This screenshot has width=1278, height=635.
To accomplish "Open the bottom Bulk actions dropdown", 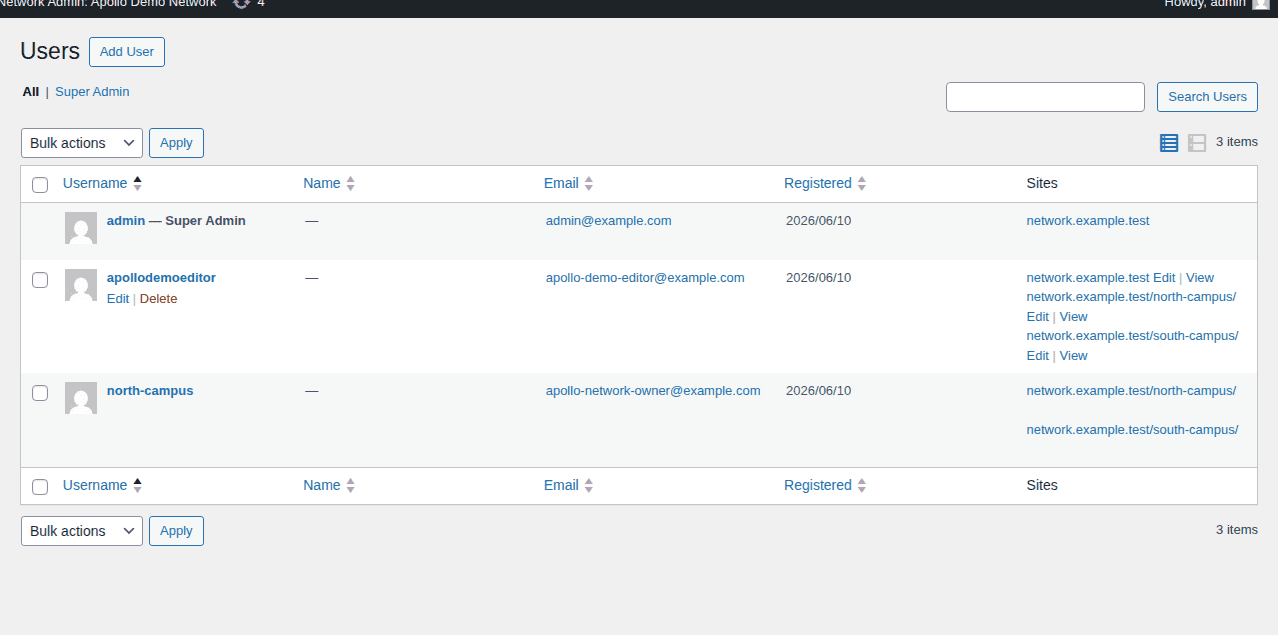I will click(x=82, y=531).
